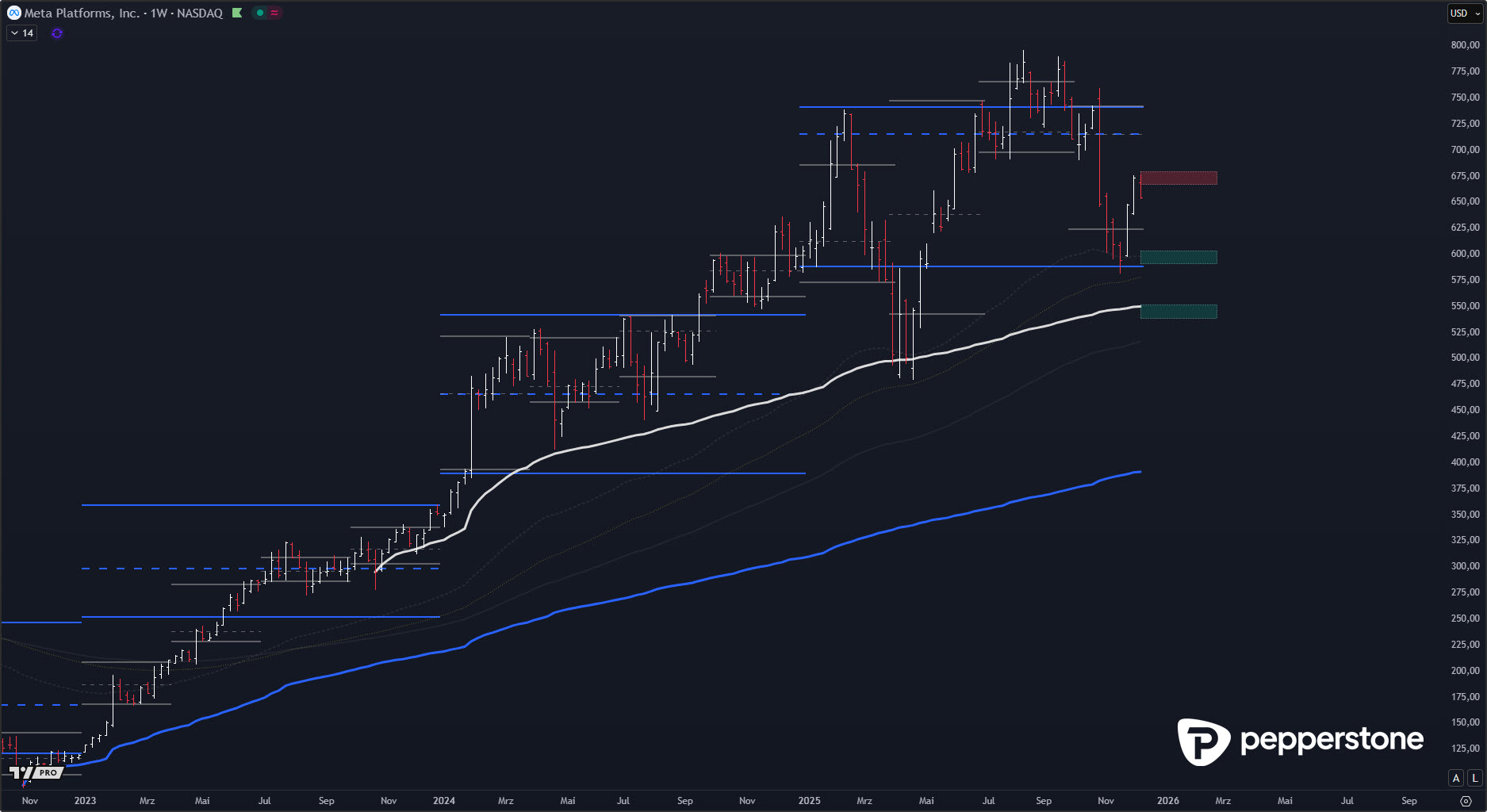
Task: Click the pink approximate-sign data icon
Action: pyautogui.click(x=274, y=13)
